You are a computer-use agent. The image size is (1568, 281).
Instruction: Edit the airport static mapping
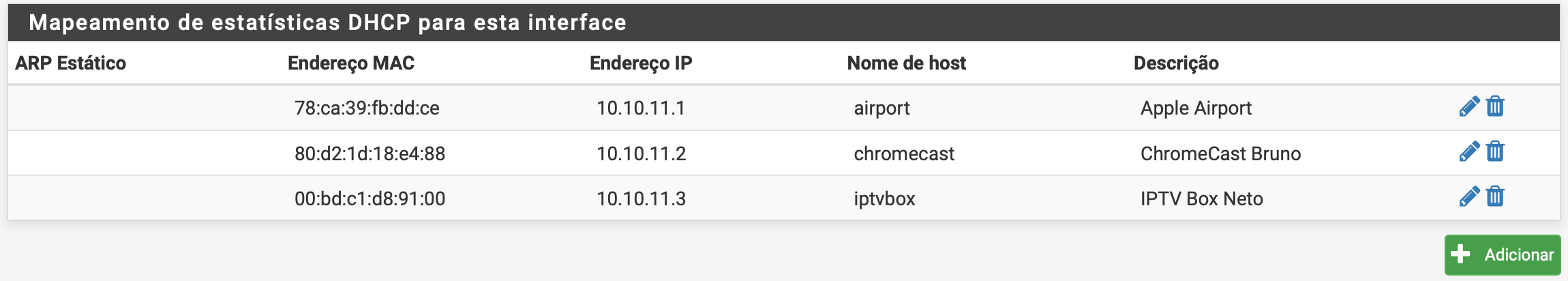1469,107
